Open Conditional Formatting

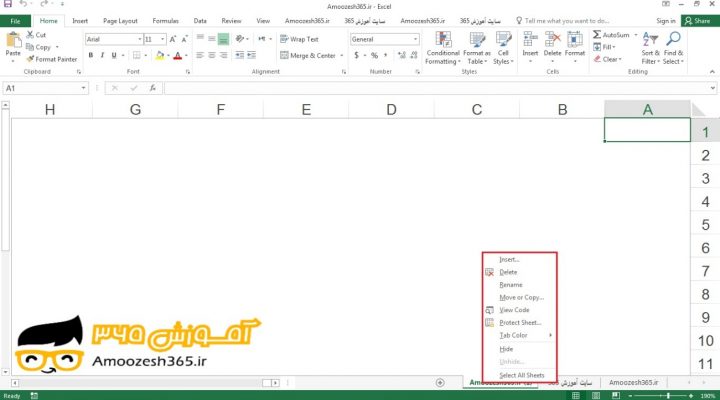tap(443, 48)
